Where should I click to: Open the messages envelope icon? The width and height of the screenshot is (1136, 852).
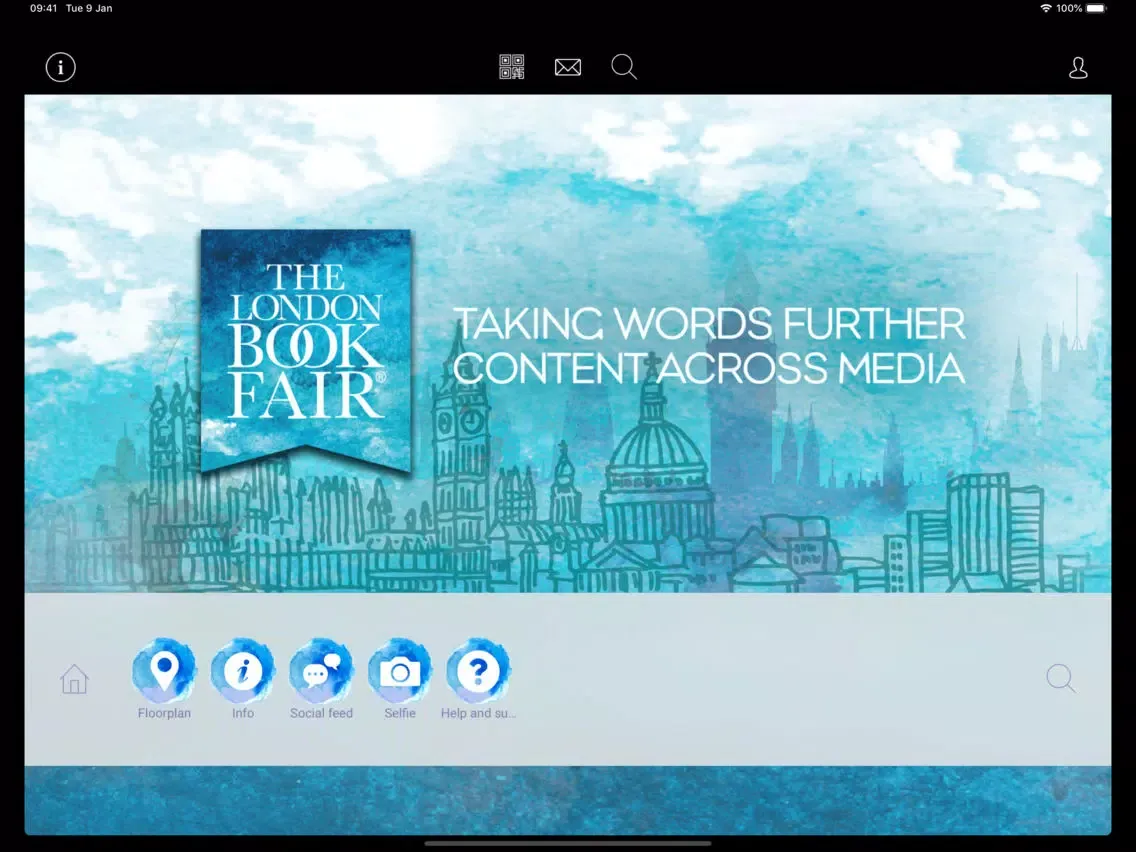tap(567, 67)
